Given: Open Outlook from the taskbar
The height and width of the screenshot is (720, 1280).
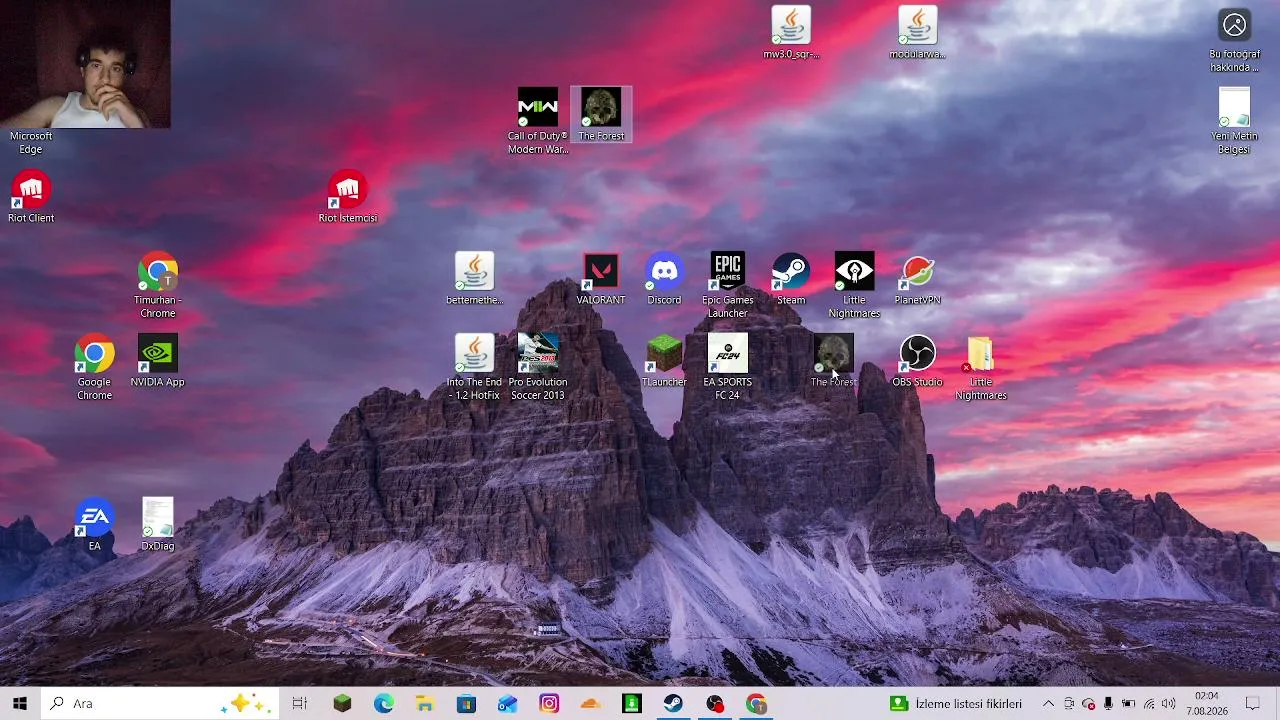Looking at the screenshot, I should 508,704.
